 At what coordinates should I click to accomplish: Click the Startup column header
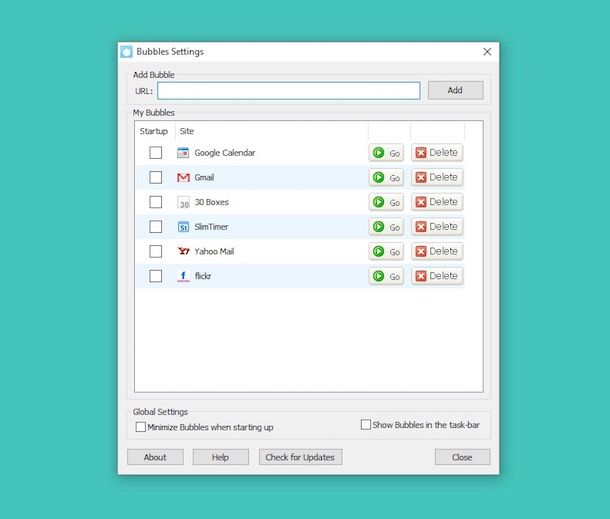click(154, 131)
